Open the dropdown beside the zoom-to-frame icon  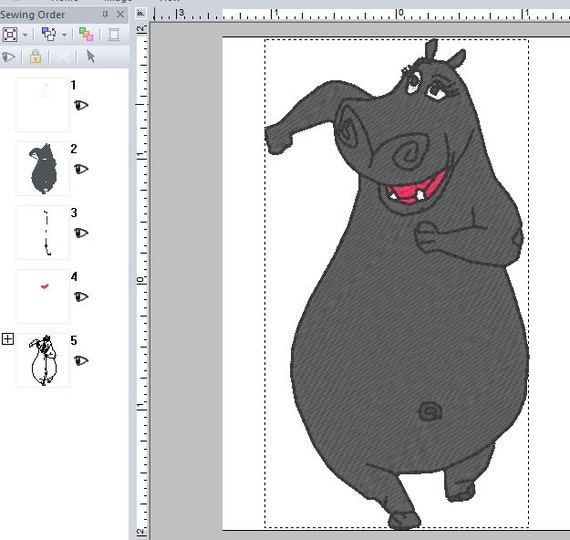(25, 35)
